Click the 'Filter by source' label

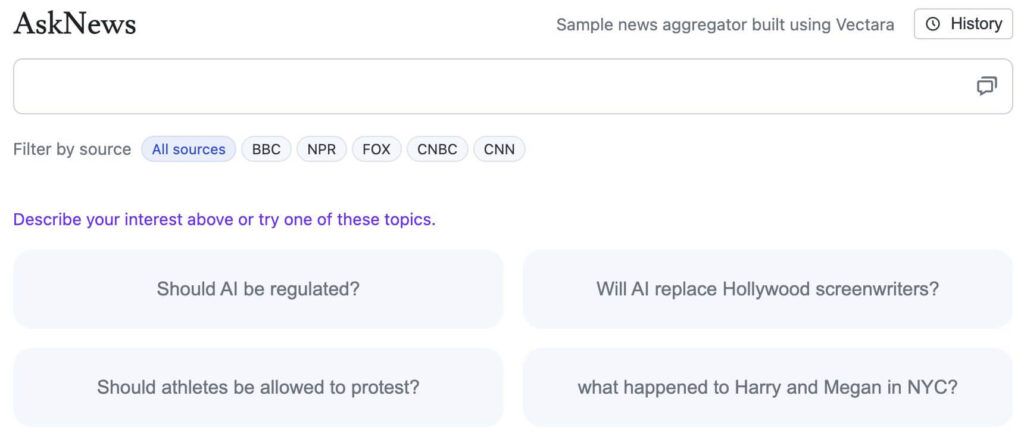(x=72, y=149)
